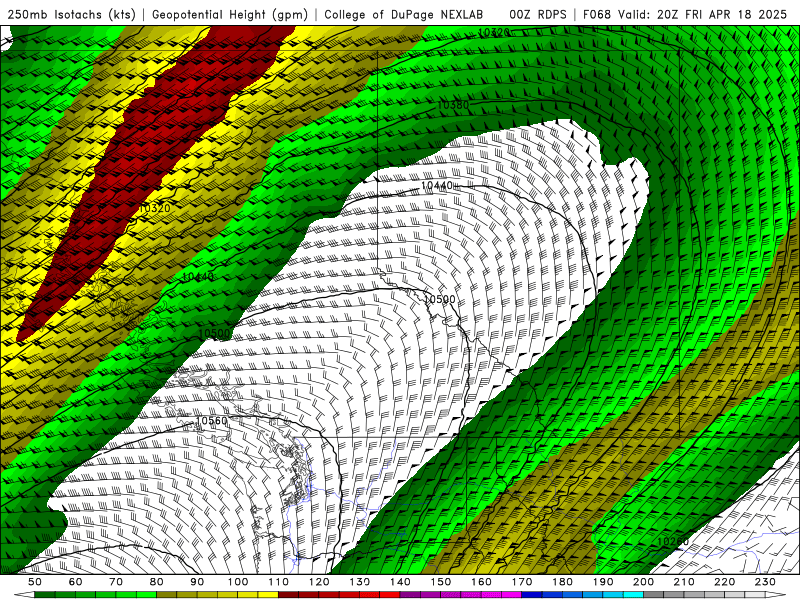Click the 10560 height contour label
The height and width of the screenshot is (600, 800).
(x=211, y=421)
